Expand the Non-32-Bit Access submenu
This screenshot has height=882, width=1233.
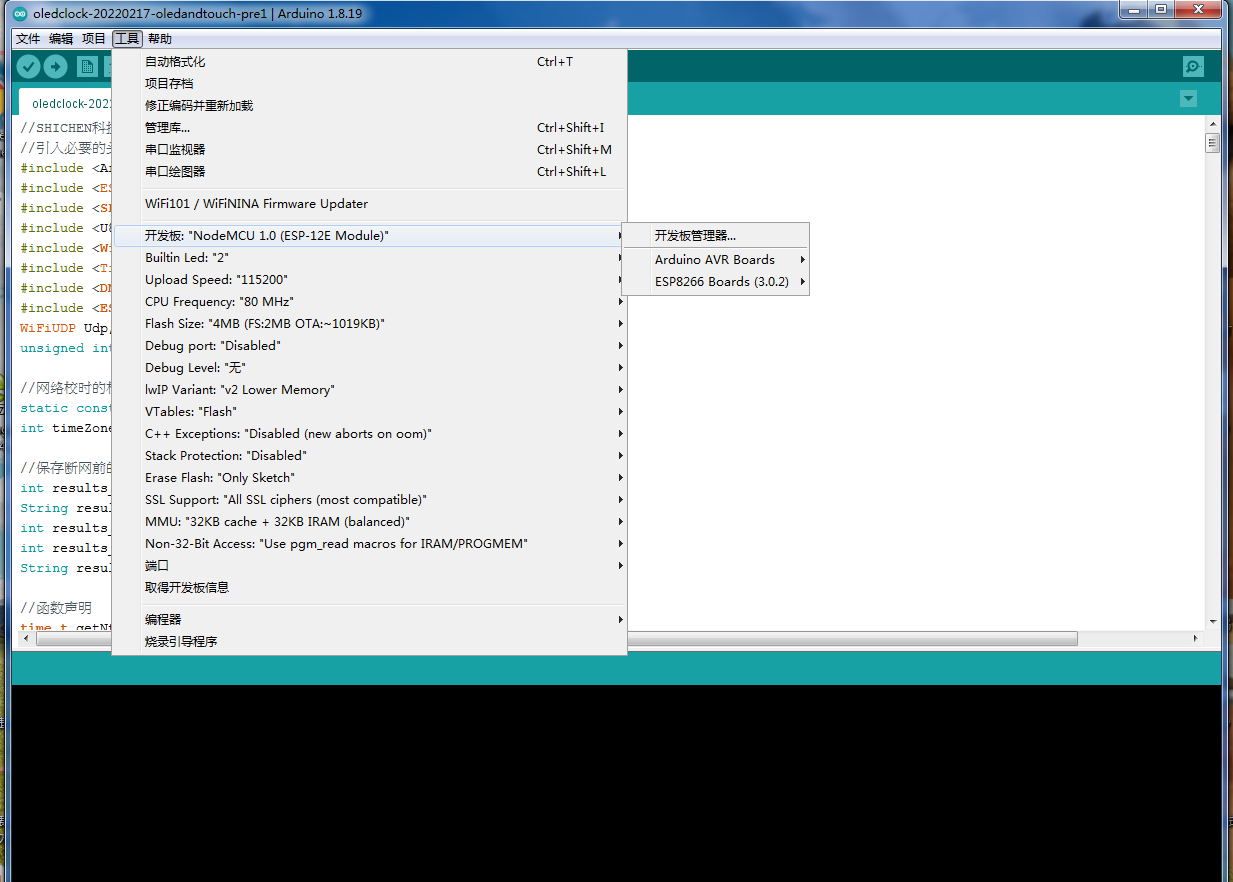369,544
